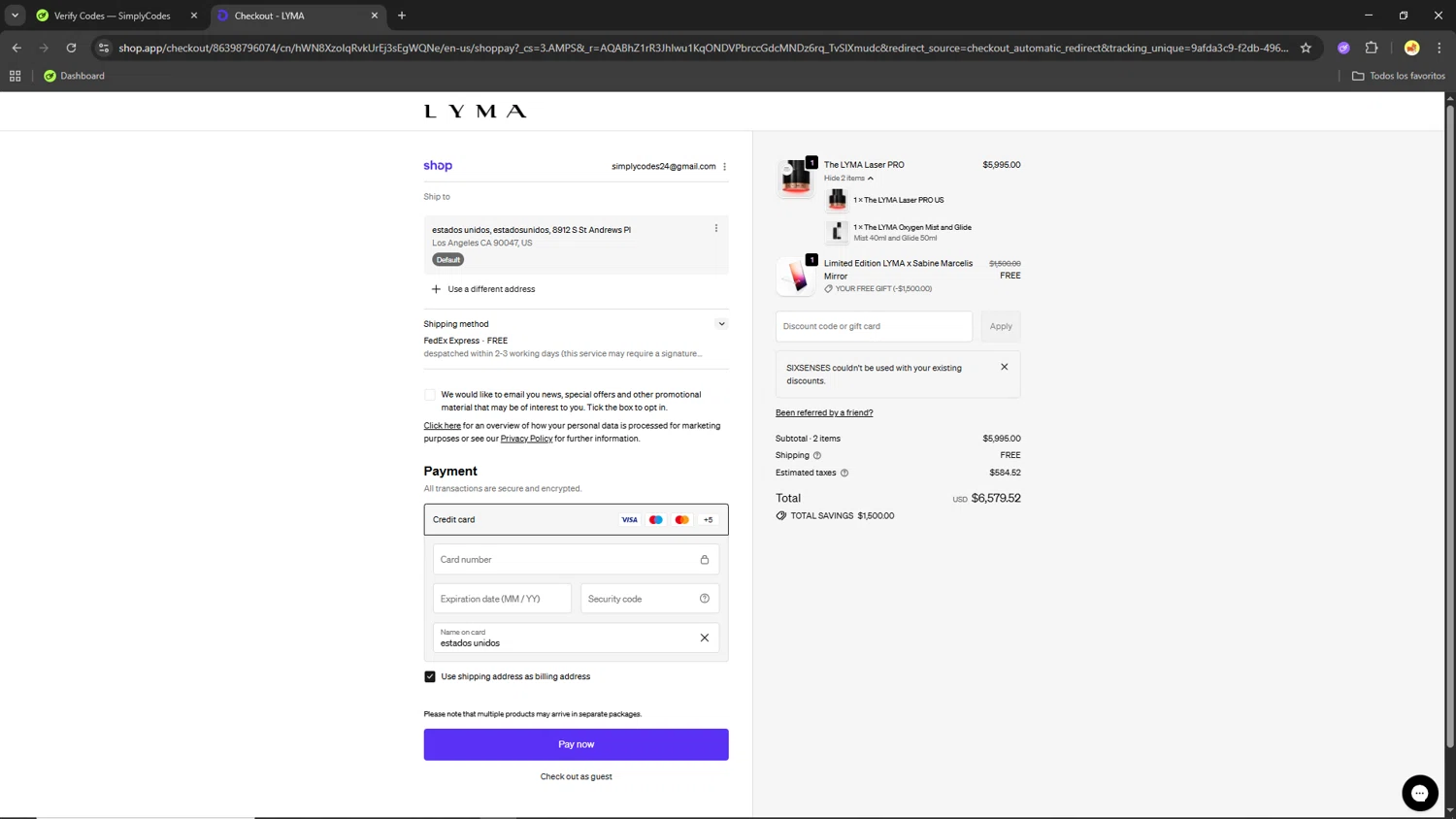
Task: Click the Sabine Marcelis Mirror thumbnail
Action: [796, 277]
